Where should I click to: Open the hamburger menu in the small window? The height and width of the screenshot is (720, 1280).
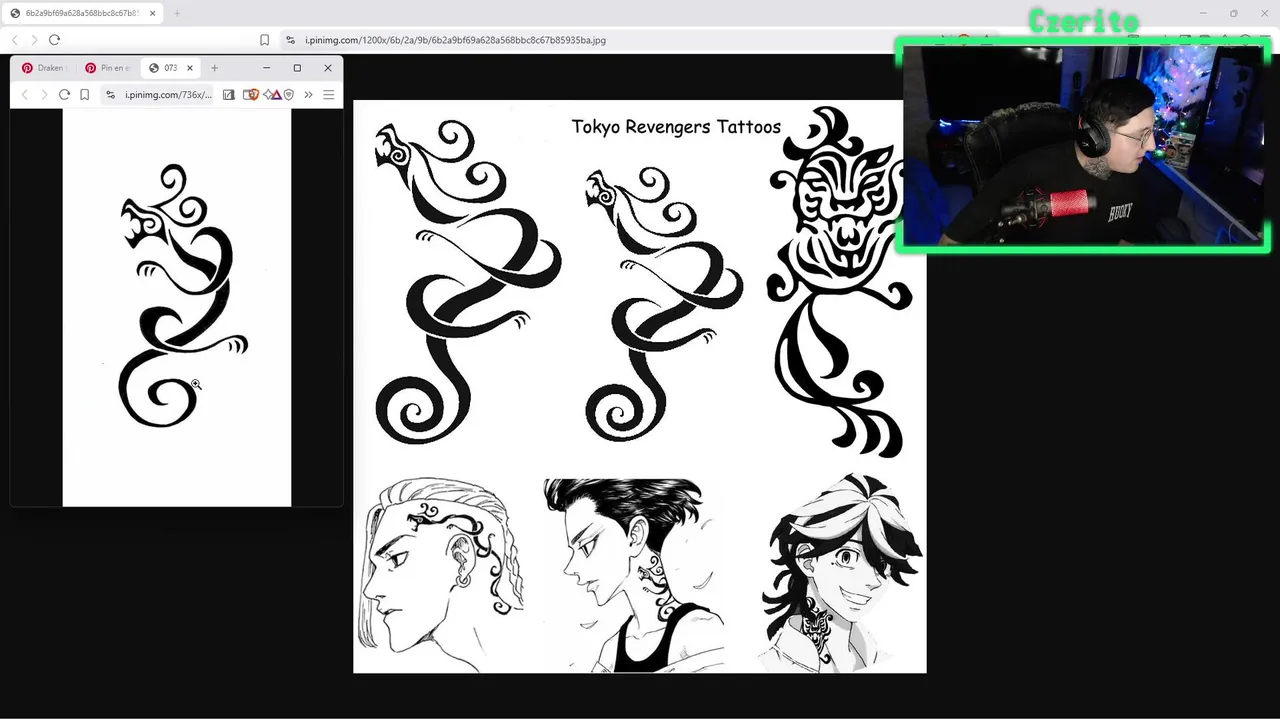point(328,95)
